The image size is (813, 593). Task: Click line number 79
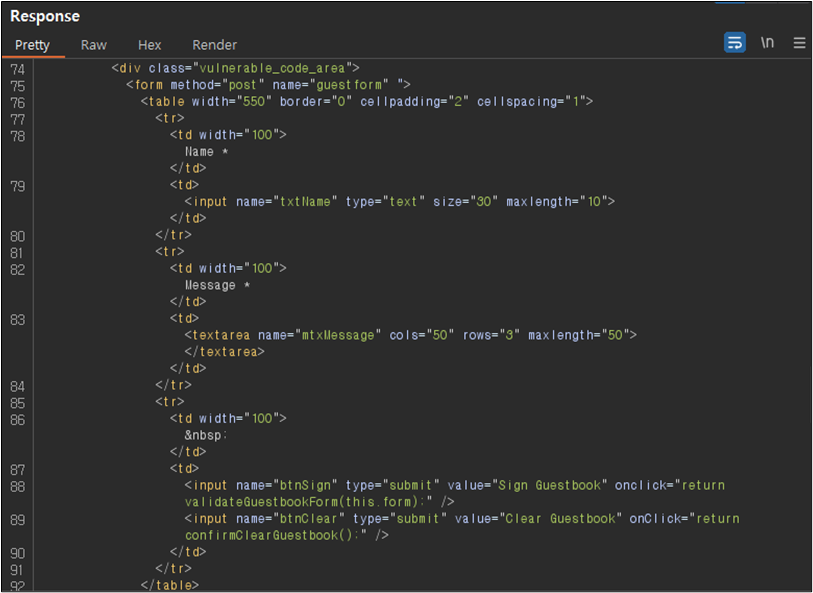point(18,186)
